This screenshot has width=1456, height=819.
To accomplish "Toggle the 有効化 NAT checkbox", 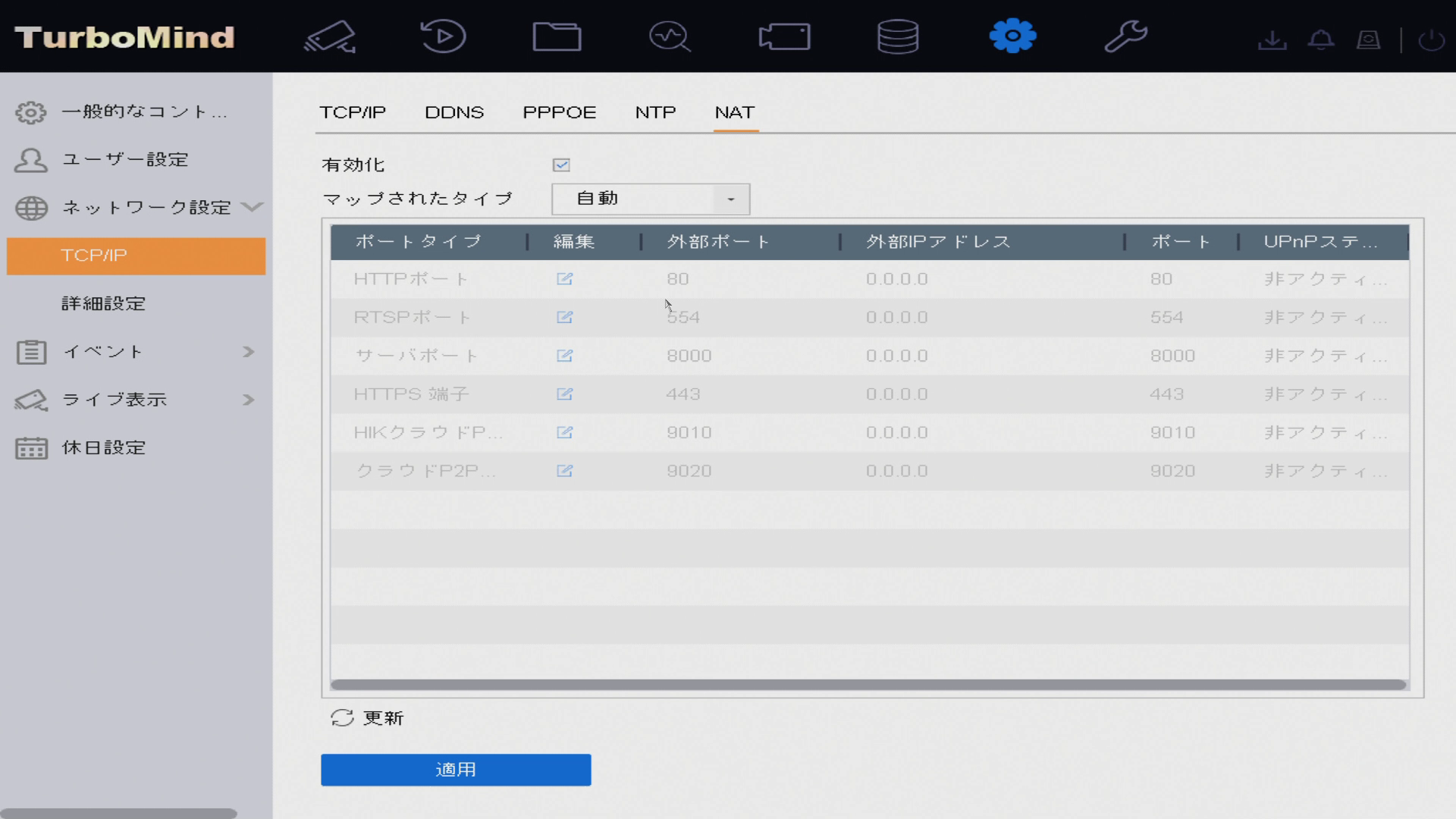I will (x=561, y=165).
